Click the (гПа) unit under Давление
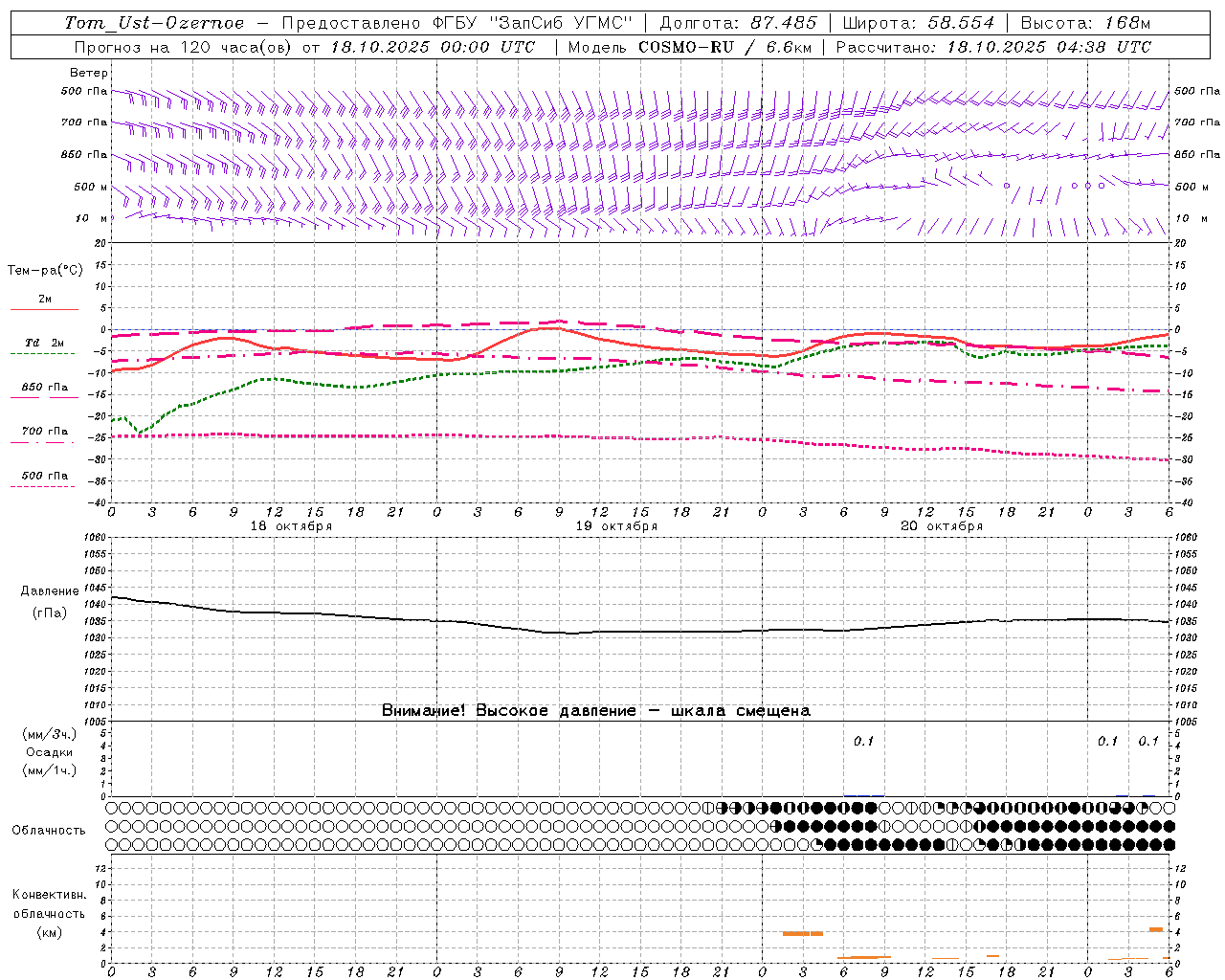Image resolution: width=1225 pixels, height=980 pixels. 50,613
